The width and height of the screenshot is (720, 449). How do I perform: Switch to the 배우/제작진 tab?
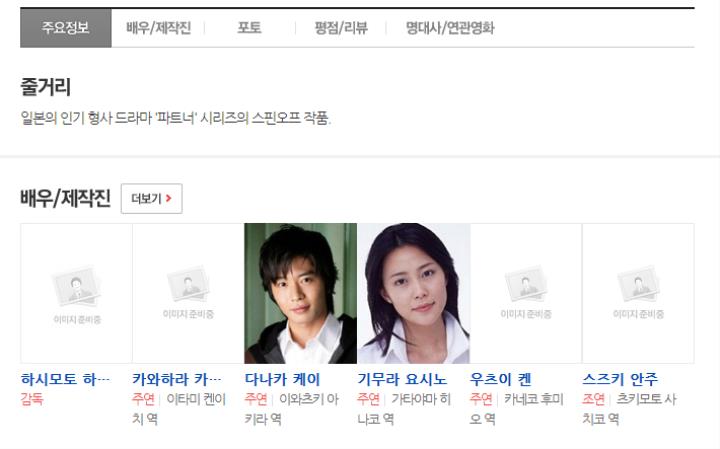[x=158, y=28]
